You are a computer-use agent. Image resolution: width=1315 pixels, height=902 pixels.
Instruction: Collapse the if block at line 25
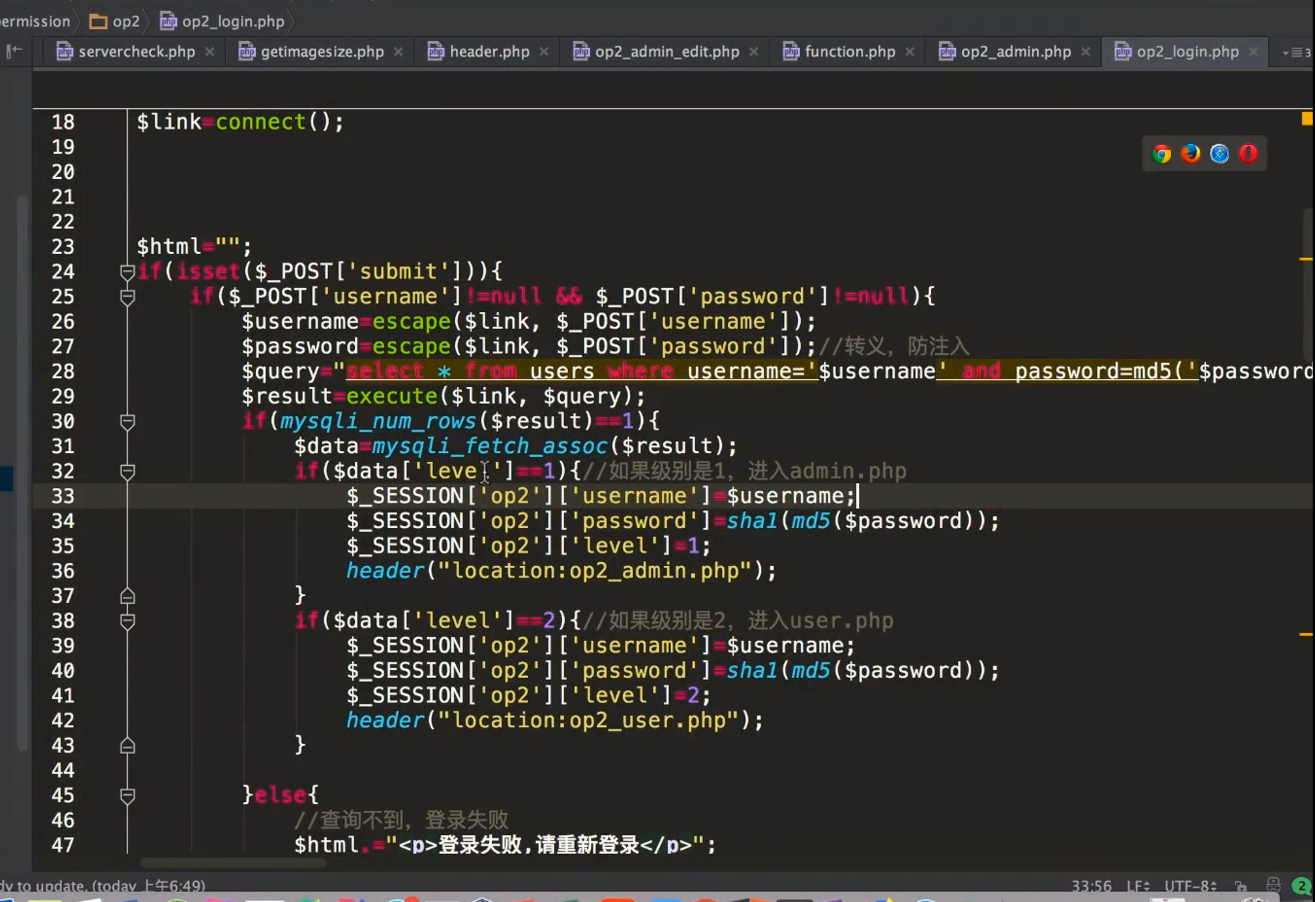(x=127, y=297)
